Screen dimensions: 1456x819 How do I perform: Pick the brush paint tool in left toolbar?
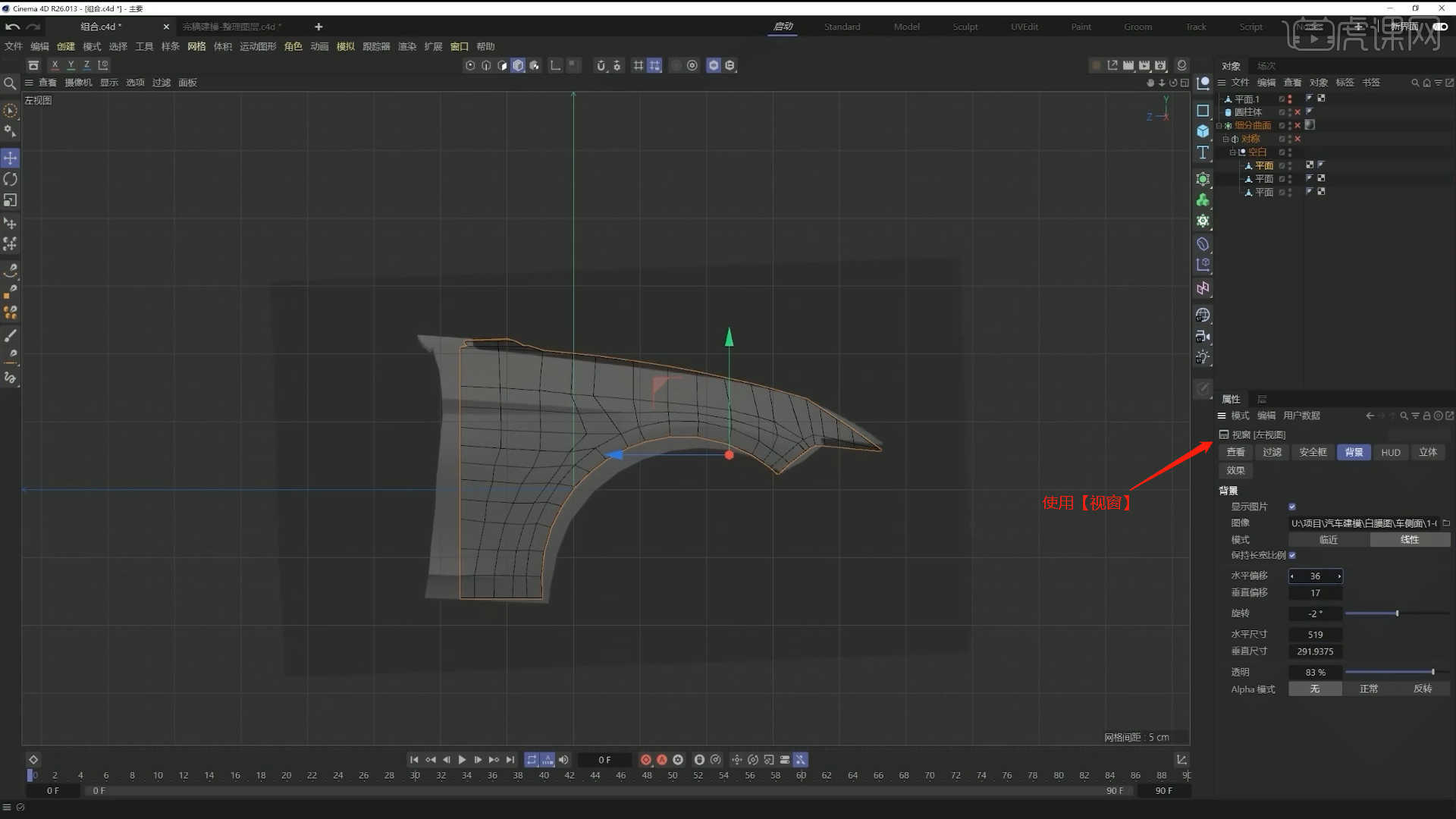point(10,335)
